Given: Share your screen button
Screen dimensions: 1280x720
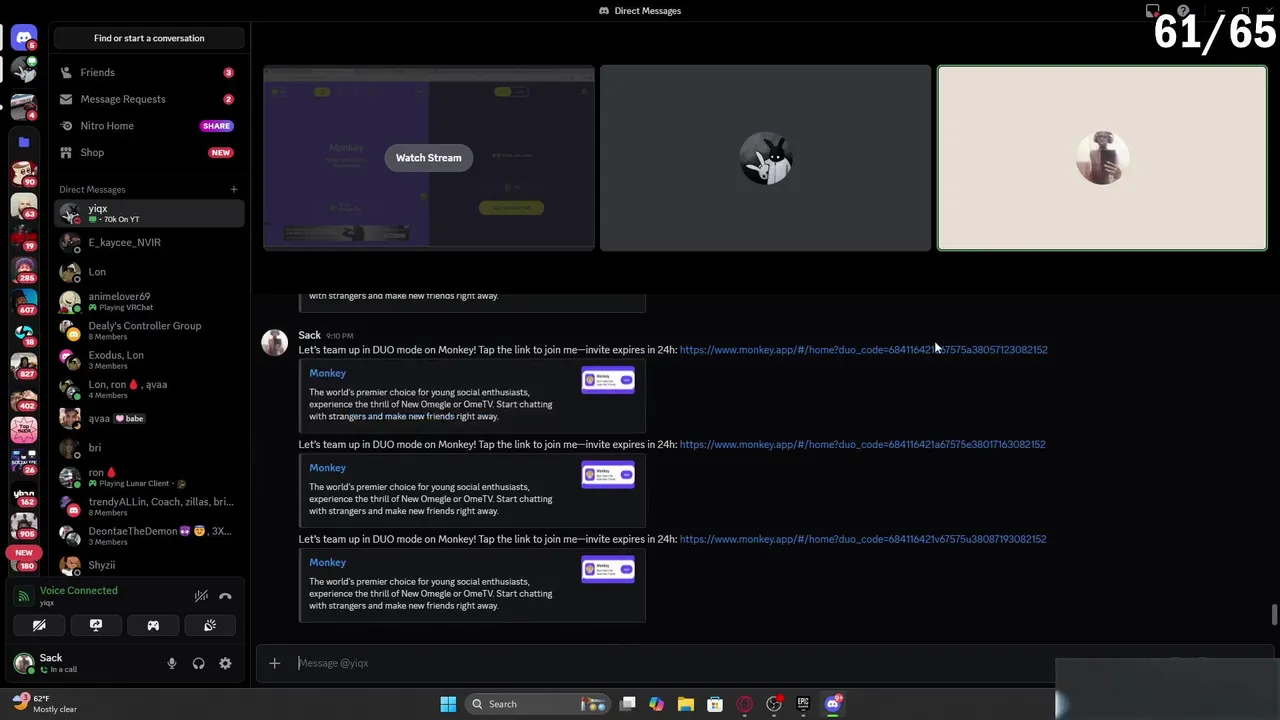Looking at the screenshot, I should [x=96, y=625].
